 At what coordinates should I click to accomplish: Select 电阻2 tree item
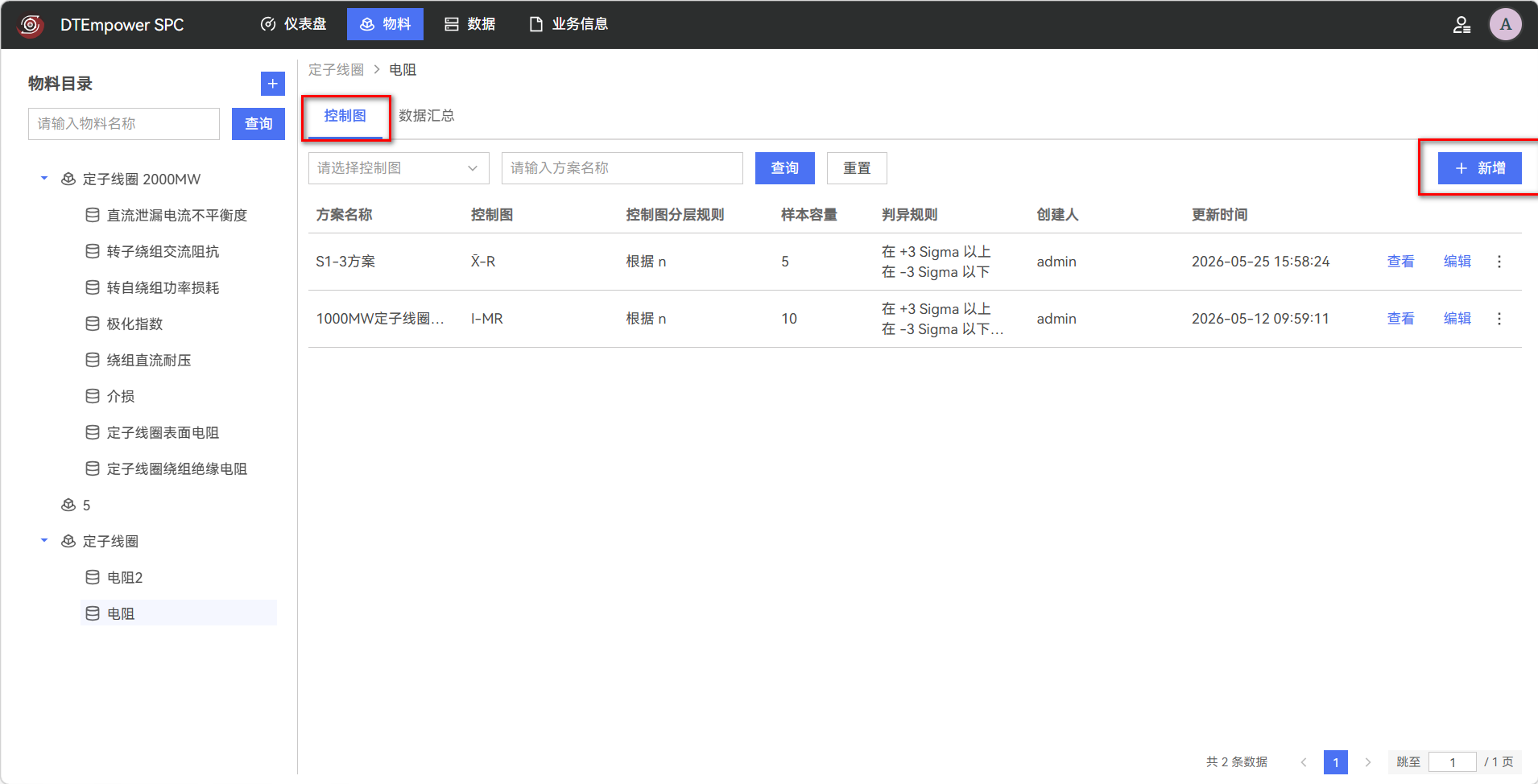pyautogui.click(x=125, y=577)
